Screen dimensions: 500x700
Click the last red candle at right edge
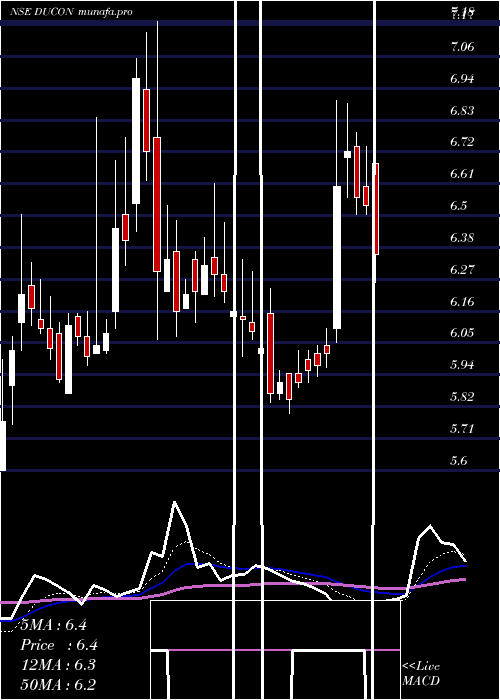(377, 209)
